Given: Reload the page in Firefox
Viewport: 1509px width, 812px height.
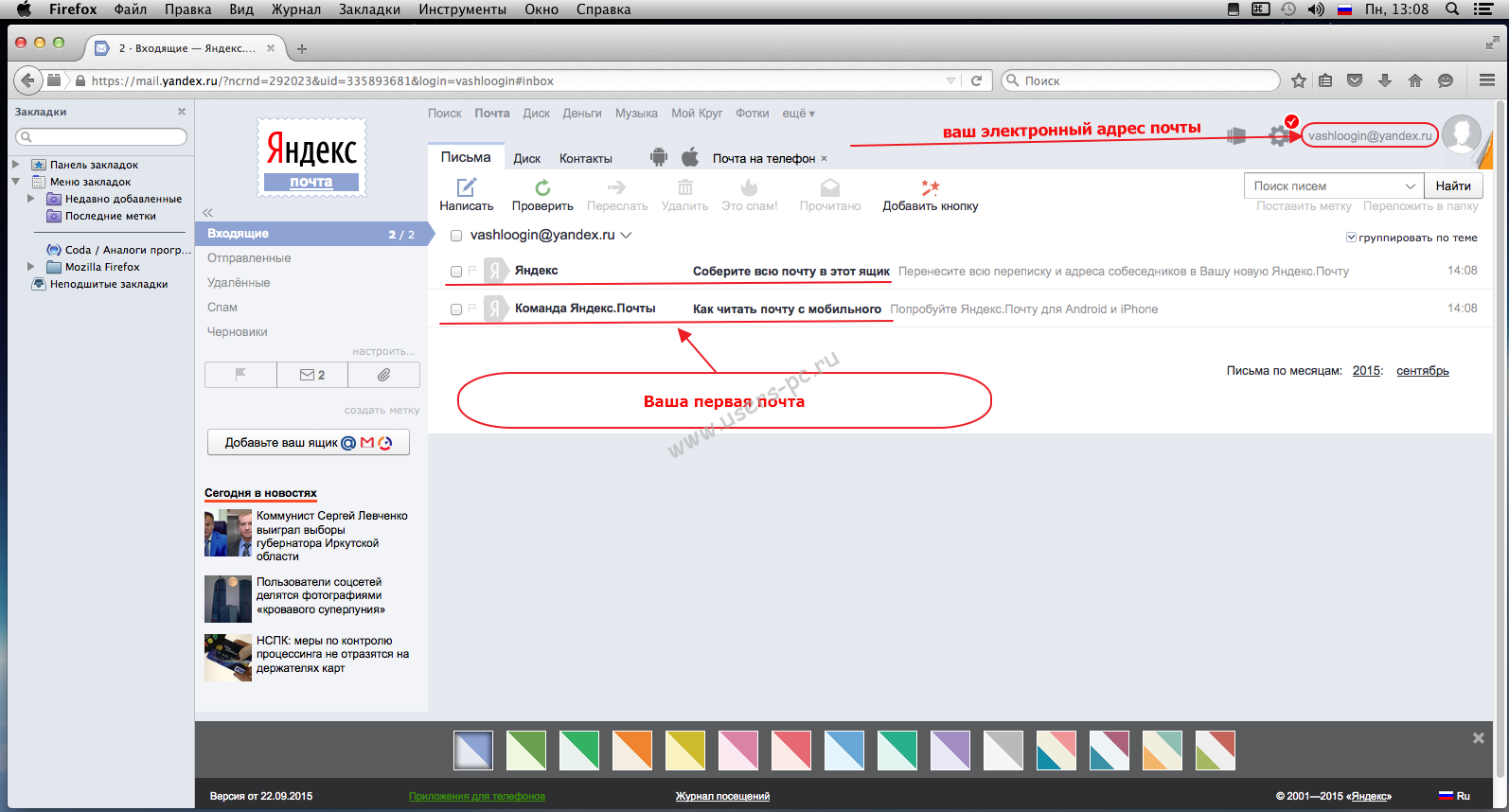Looking at the screenshot, I should click(976, 80).
